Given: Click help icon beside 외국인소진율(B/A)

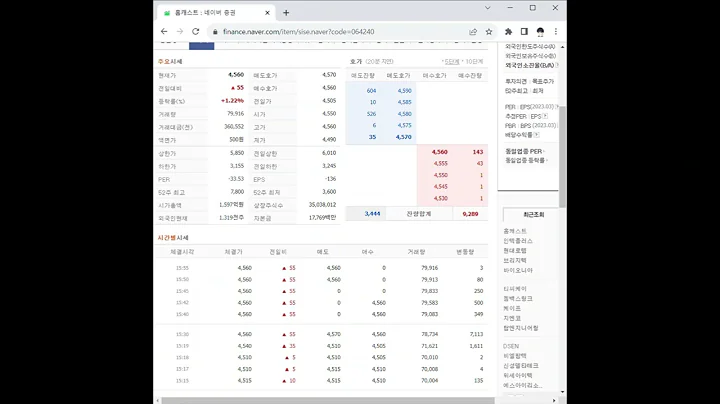Looking at the screenshot, I should click(x=557, y=65).
